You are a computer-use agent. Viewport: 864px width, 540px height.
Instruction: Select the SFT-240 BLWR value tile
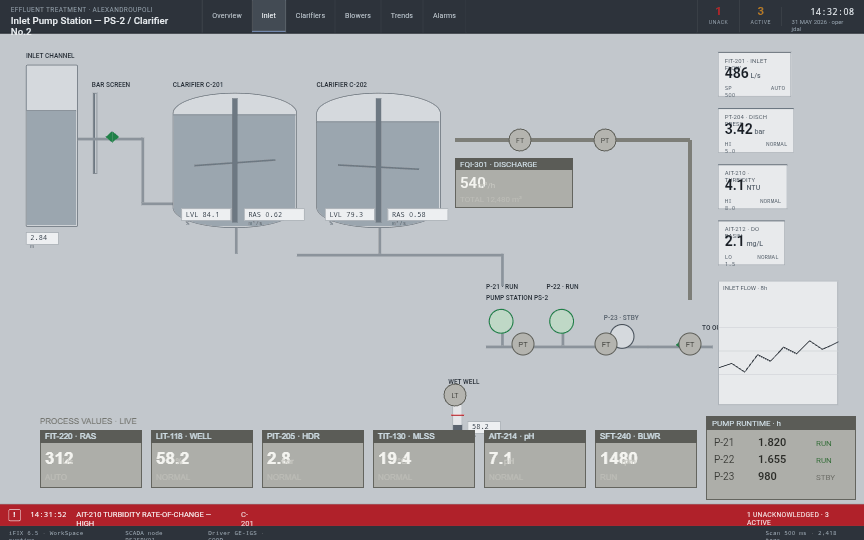[646, 459]
